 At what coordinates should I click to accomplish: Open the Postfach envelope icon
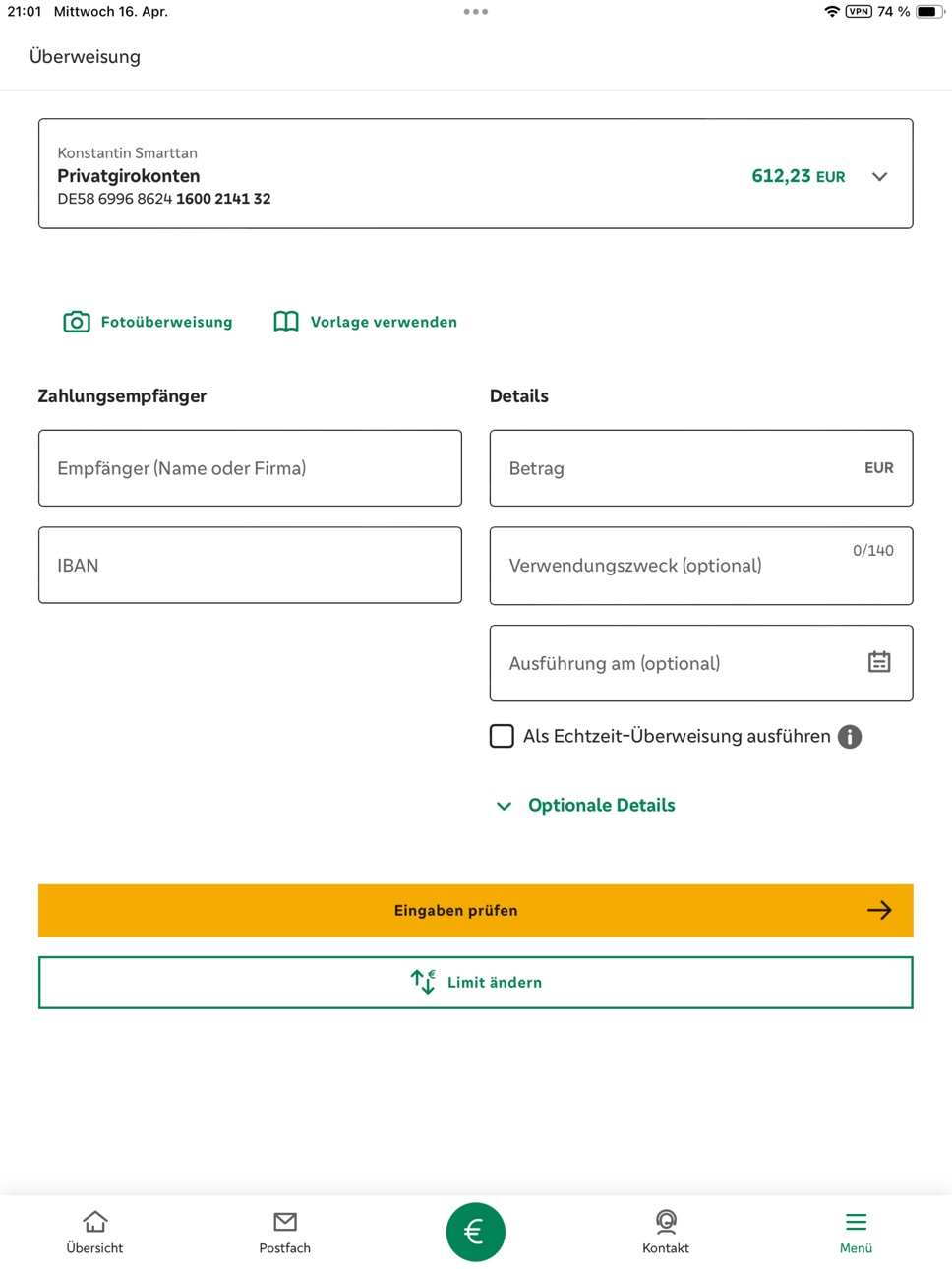point(285,1222)
